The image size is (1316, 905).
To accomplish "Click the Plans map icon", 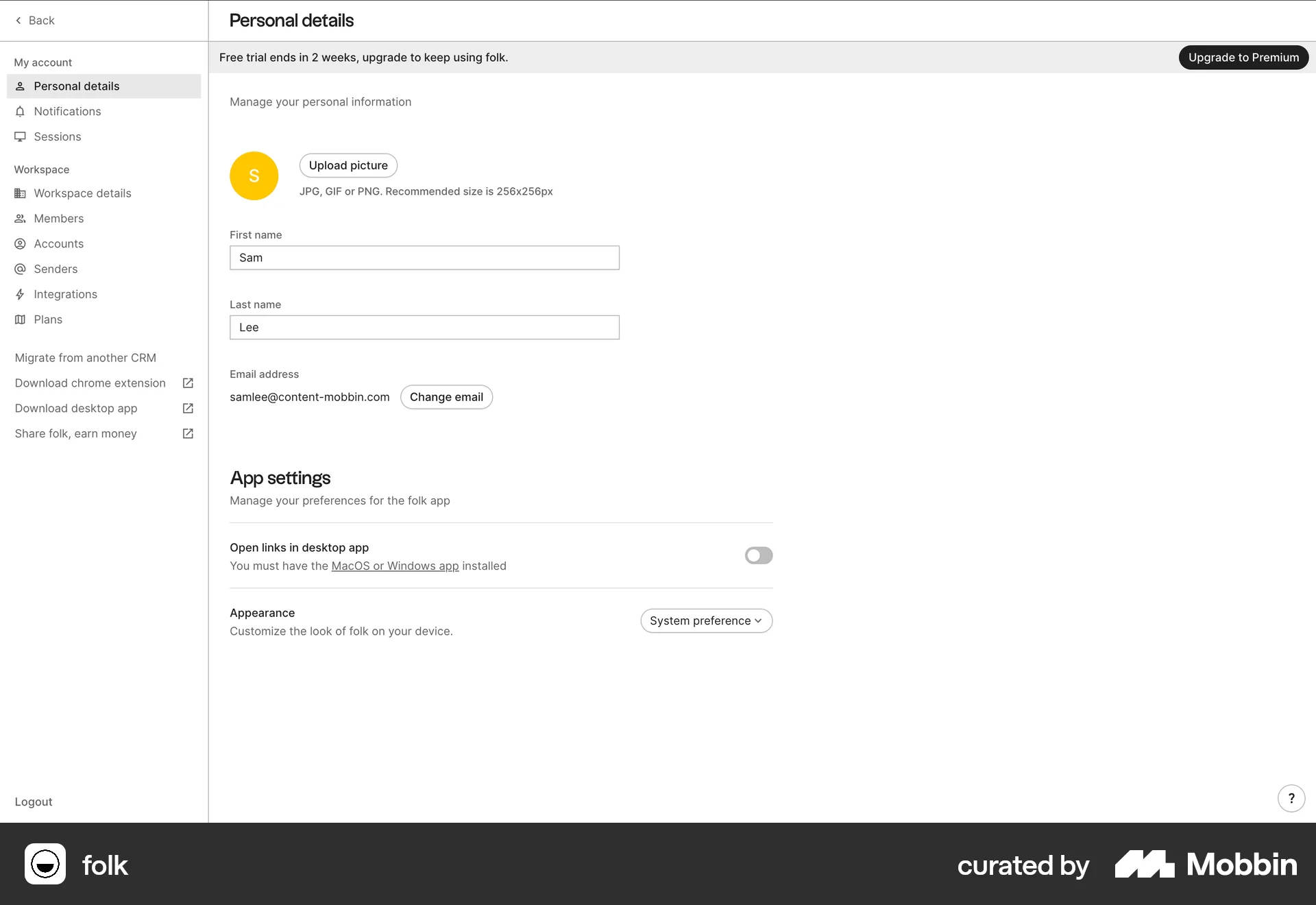I will tap(21, 319).
